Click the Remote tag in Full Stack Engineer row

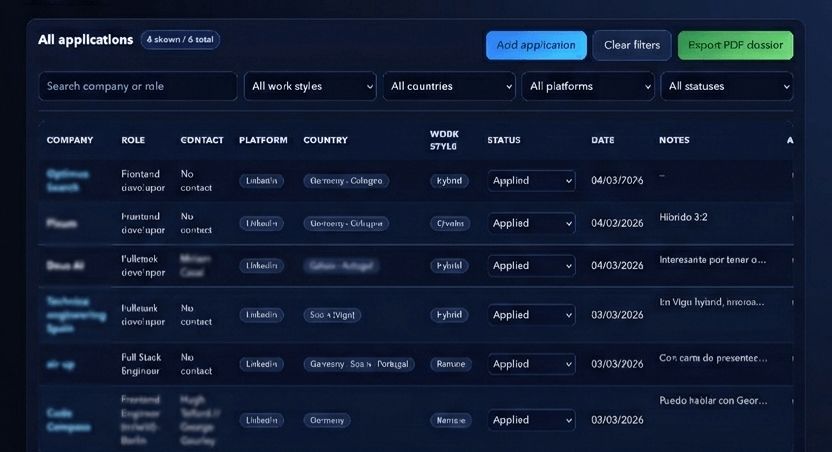click(x=450, y=364)
